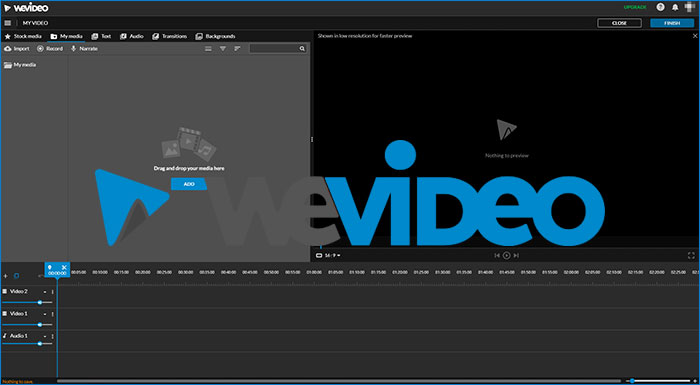The height and width of the screenshot is (385, 700).
Task: Adjust the timeline zoom slider
Action: (659, 381)
